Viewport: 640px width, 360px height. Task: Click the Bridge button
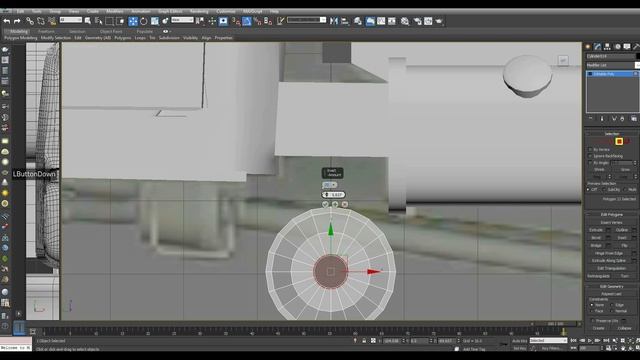(596, 245)
